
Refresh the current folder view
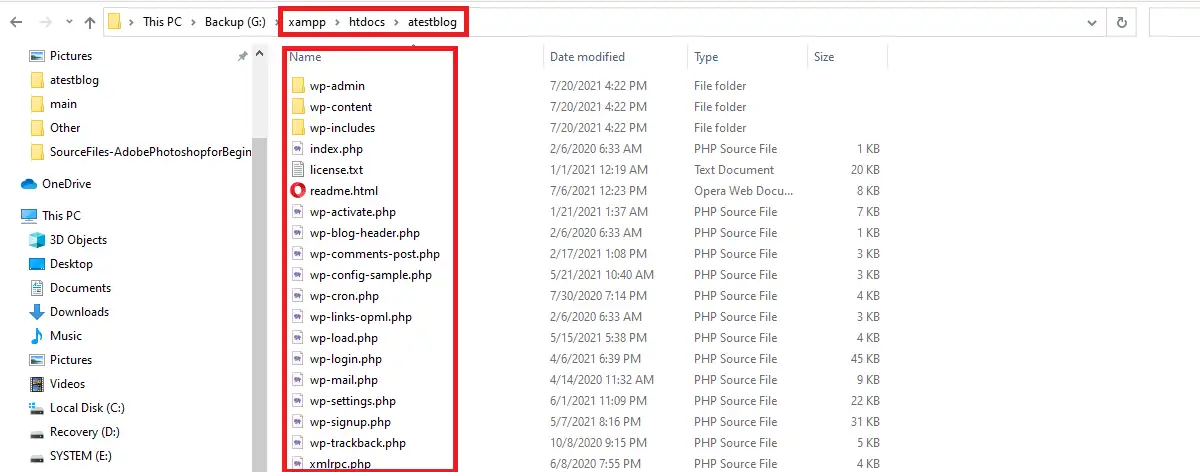(1122, 22)
